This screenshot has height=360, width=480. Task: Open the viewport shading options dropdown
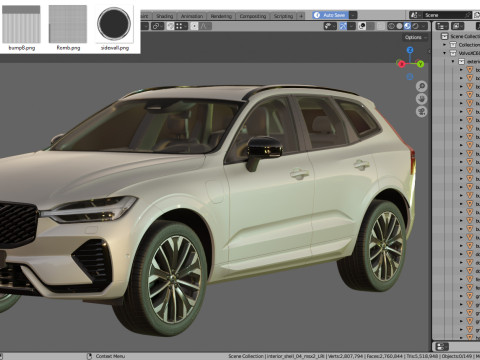pyautogui.click(x=424, y=26)
